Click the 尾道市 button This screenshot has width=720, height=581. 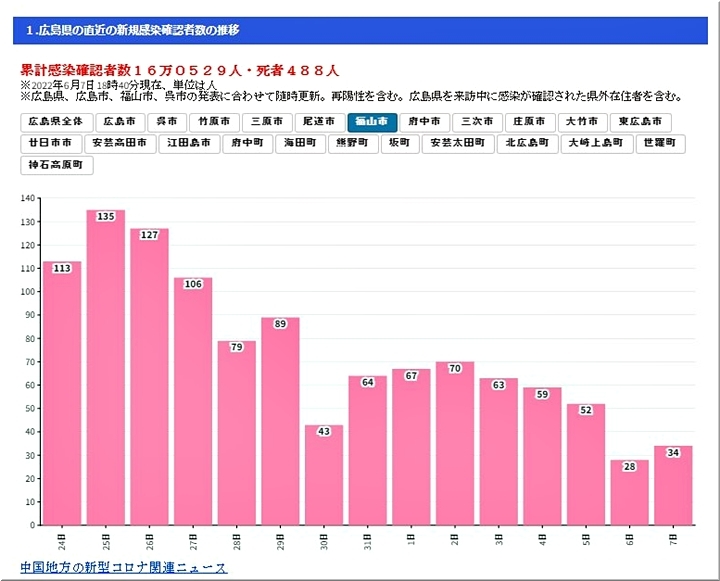pyautogui.click(x=319, y=122)
